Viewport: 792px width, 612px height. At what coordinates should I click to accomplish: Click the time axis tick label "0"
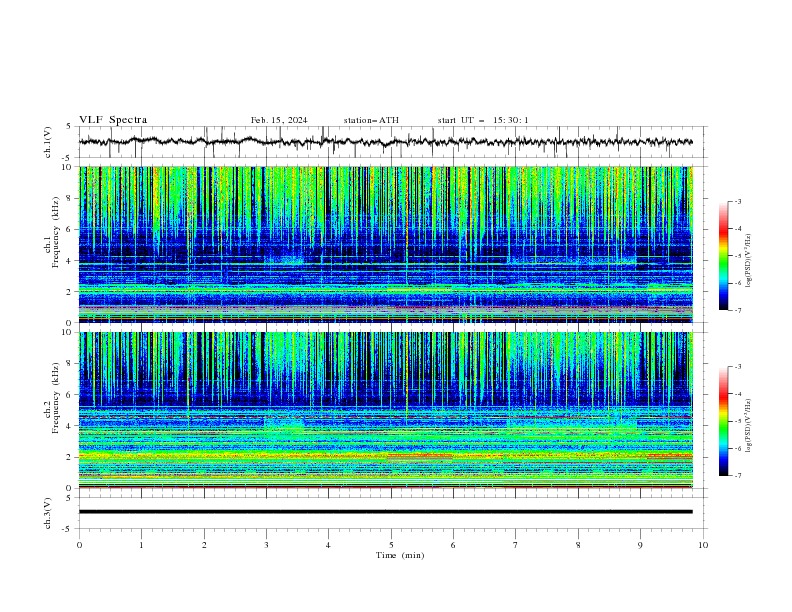pos(79,545)
